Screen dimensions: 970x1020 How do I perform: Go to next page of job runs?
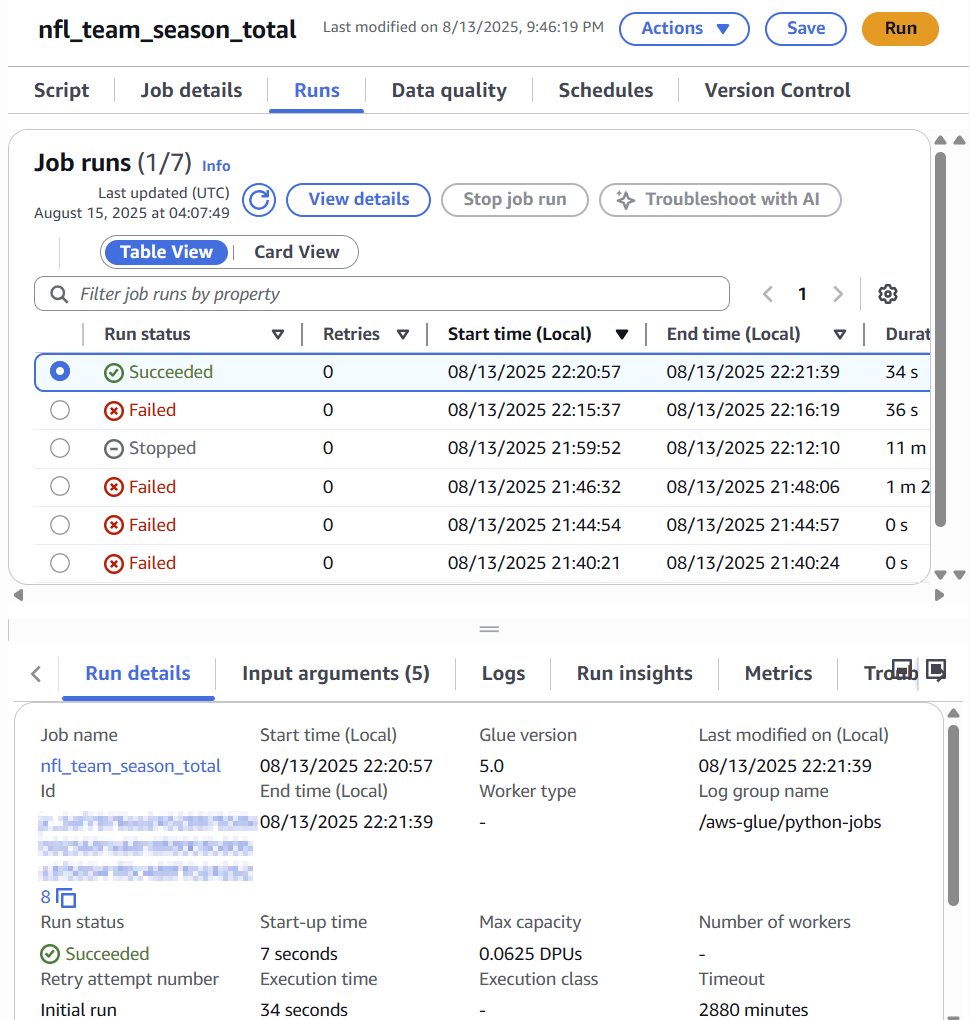(x=838, y=294)
